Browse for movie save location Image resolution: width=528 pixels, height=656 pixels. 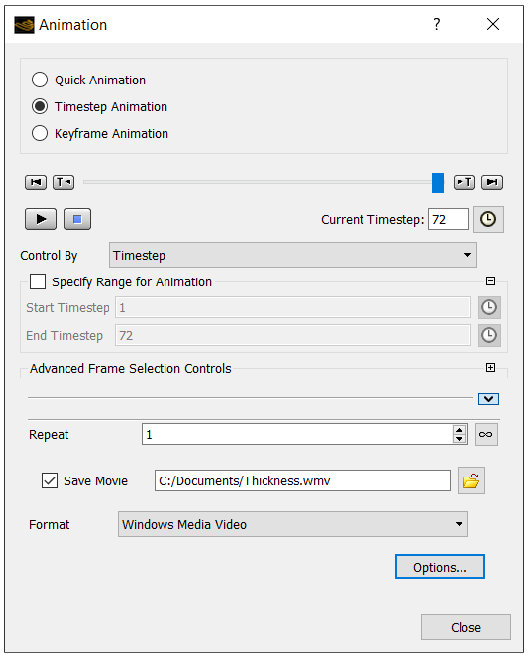(471, 481)
